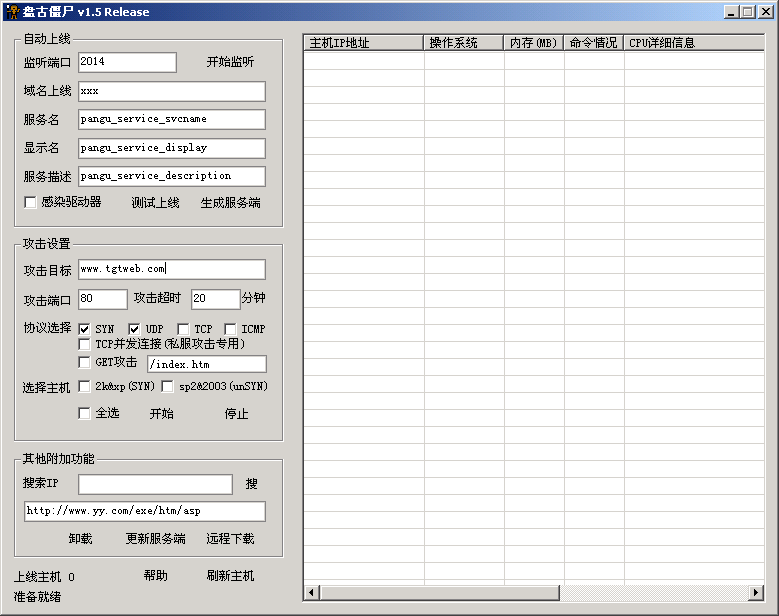The image size is (779, 616).
Task: Click the 内存(MB) column header
Action: tap(533, 43)
